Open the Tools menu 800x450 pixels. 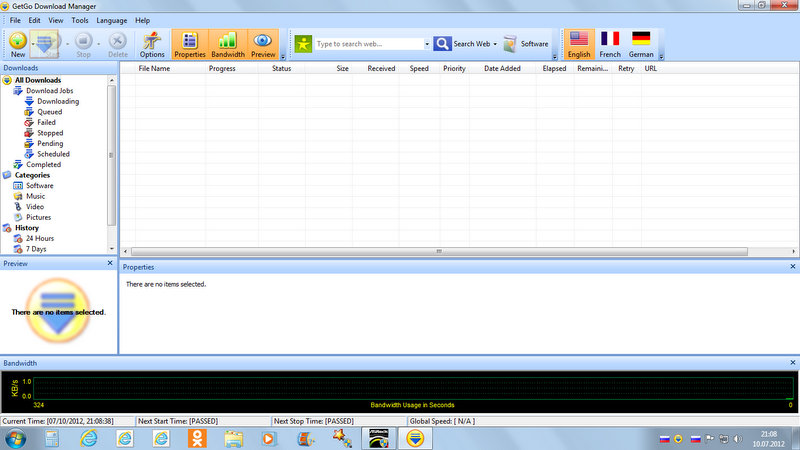[80, 20]
